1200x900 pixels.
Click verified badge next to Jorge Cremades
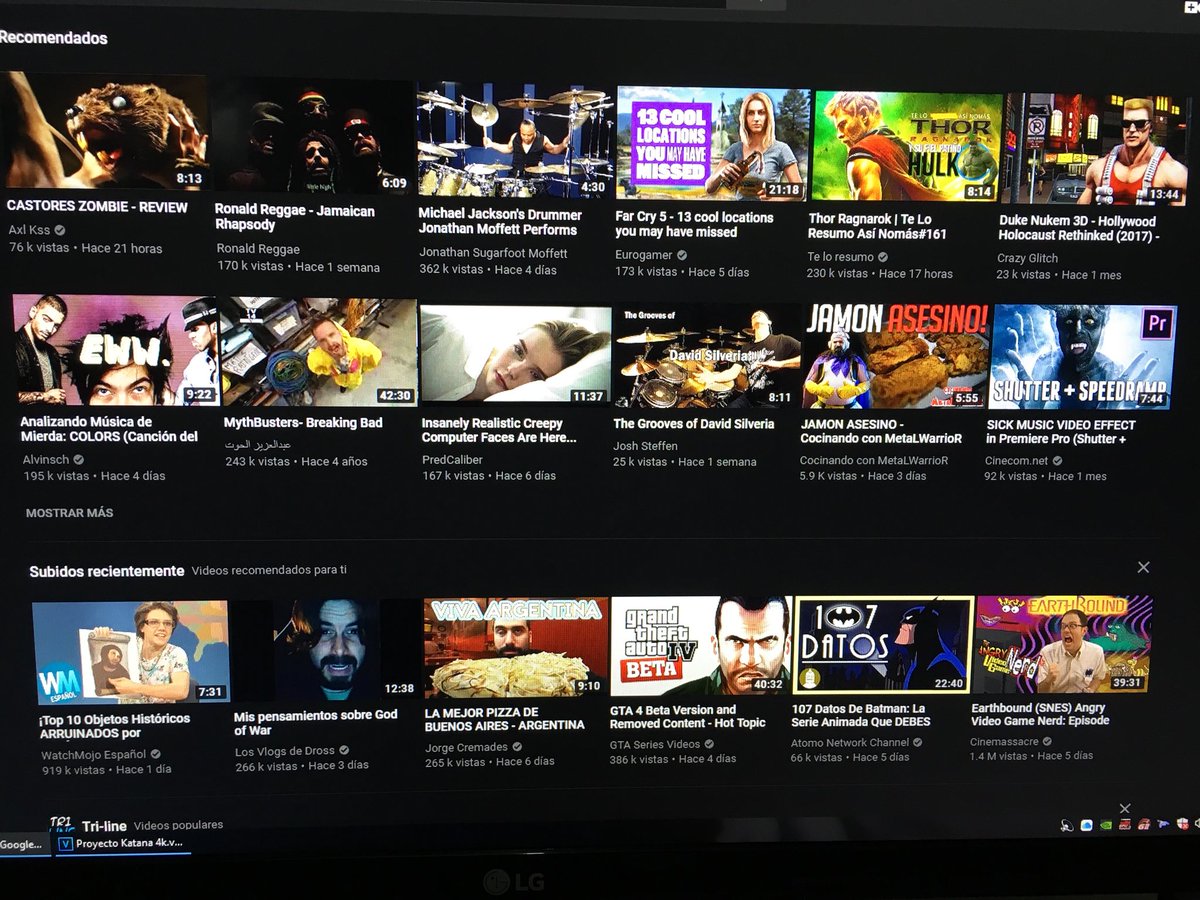tap(517, 746)
